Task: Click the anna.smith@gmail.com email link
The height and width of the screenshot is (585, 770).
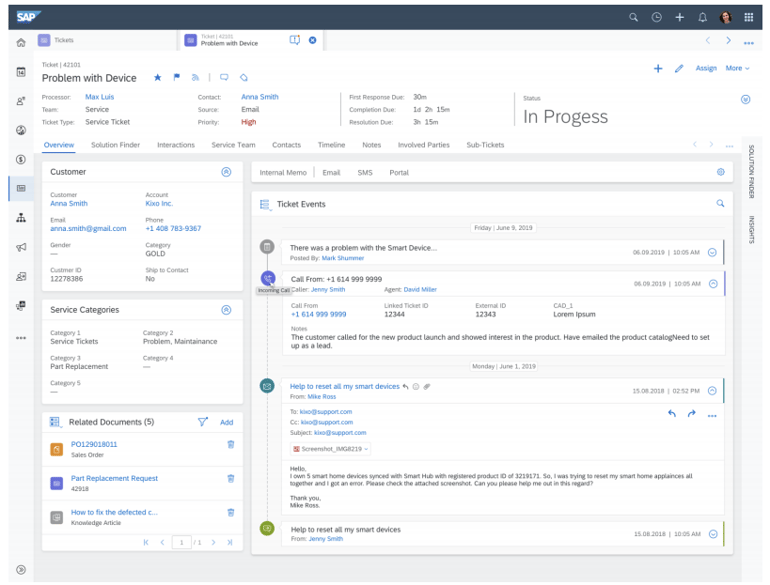Action: point(88,228)
